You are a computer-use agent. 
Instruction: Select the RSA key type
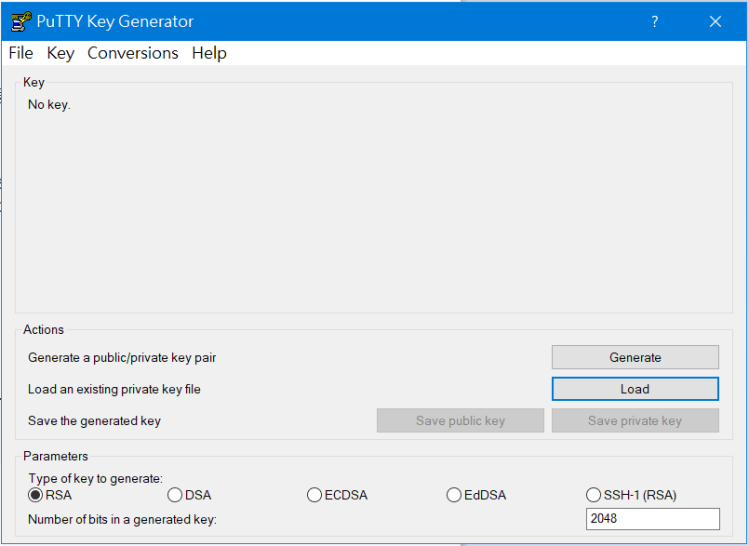point(50,495)
